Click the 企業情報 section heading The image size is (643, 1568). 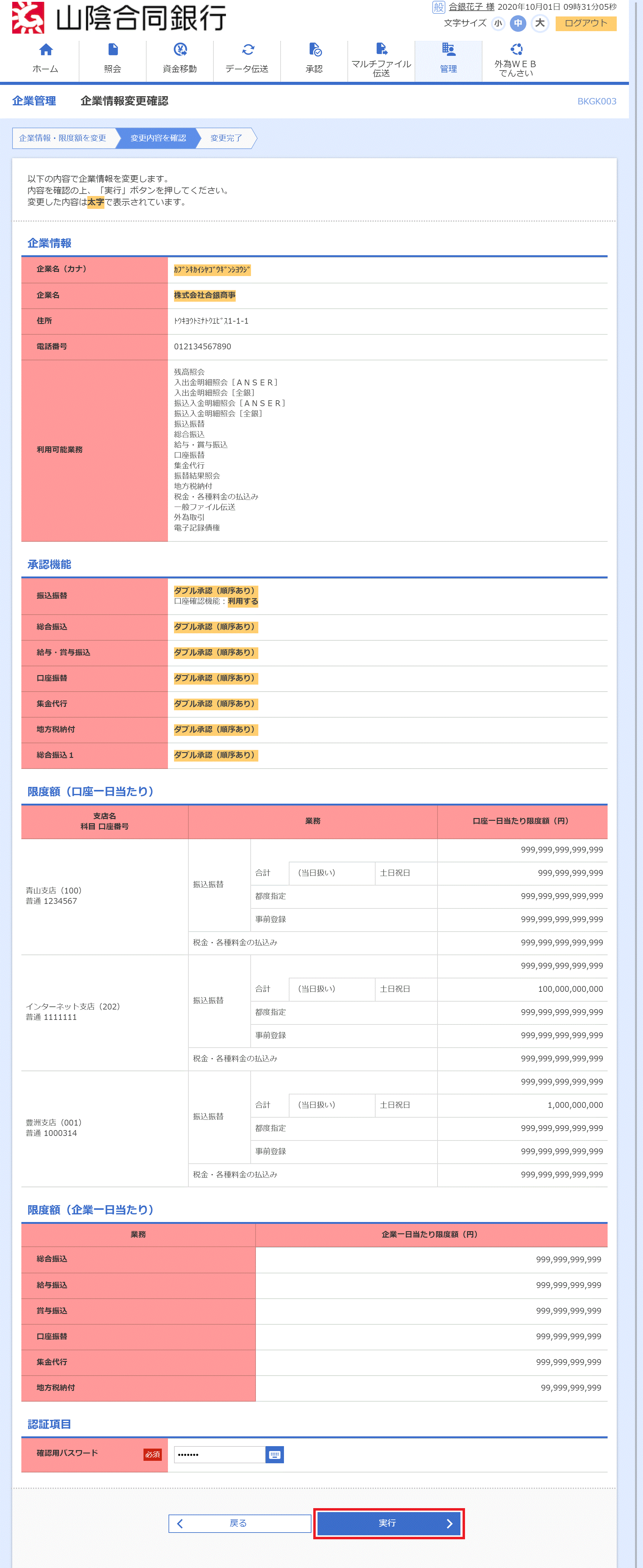point(49,243)
